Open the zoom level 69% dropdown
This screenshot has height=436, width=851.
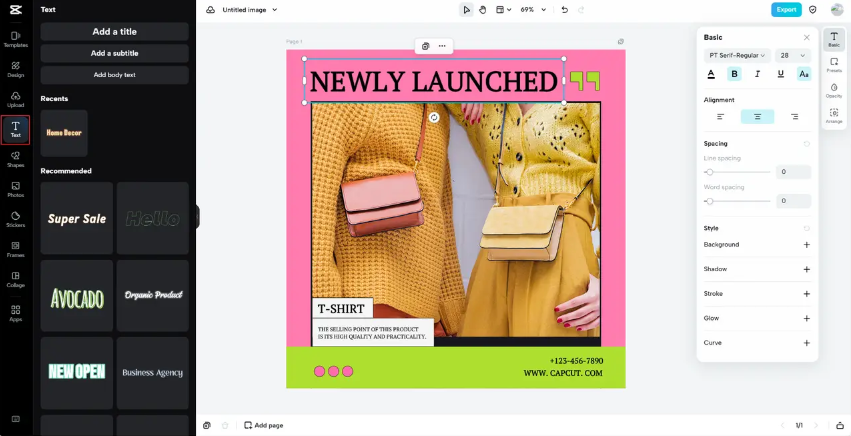[x=533, y=10]
